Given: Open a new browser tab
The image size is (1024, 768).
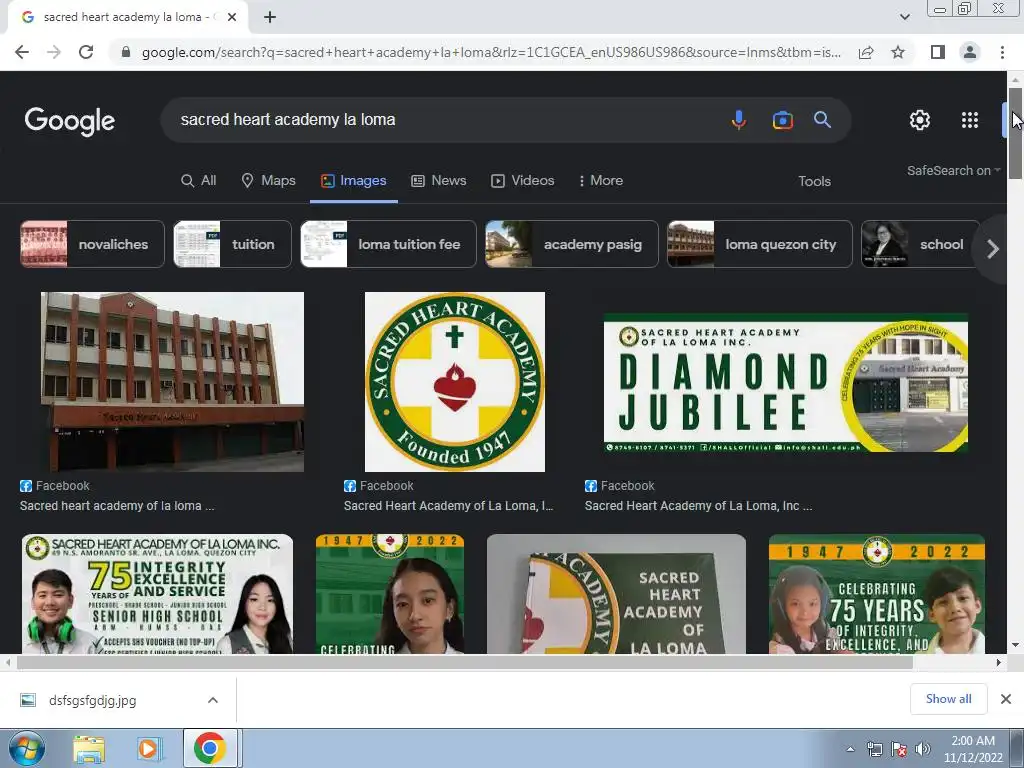Looking at the screenshot, I should coord(270,17).
